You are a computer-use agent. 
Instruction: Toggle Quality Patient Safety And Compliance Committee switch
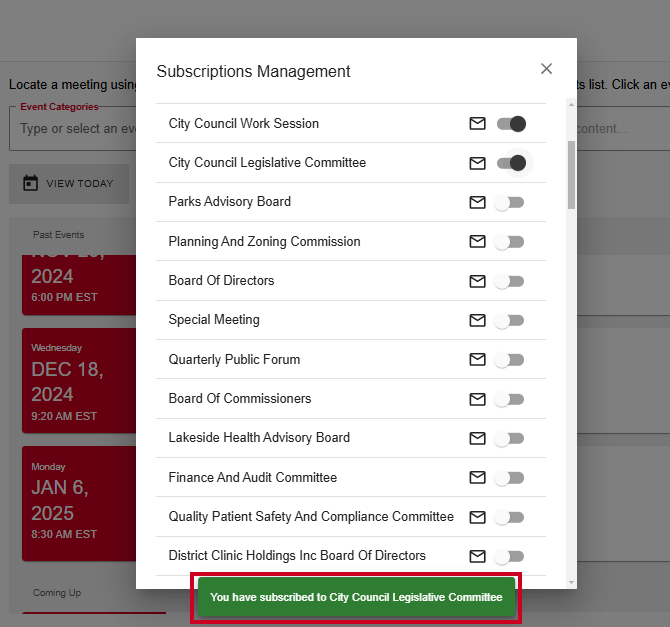coord(509,517)
